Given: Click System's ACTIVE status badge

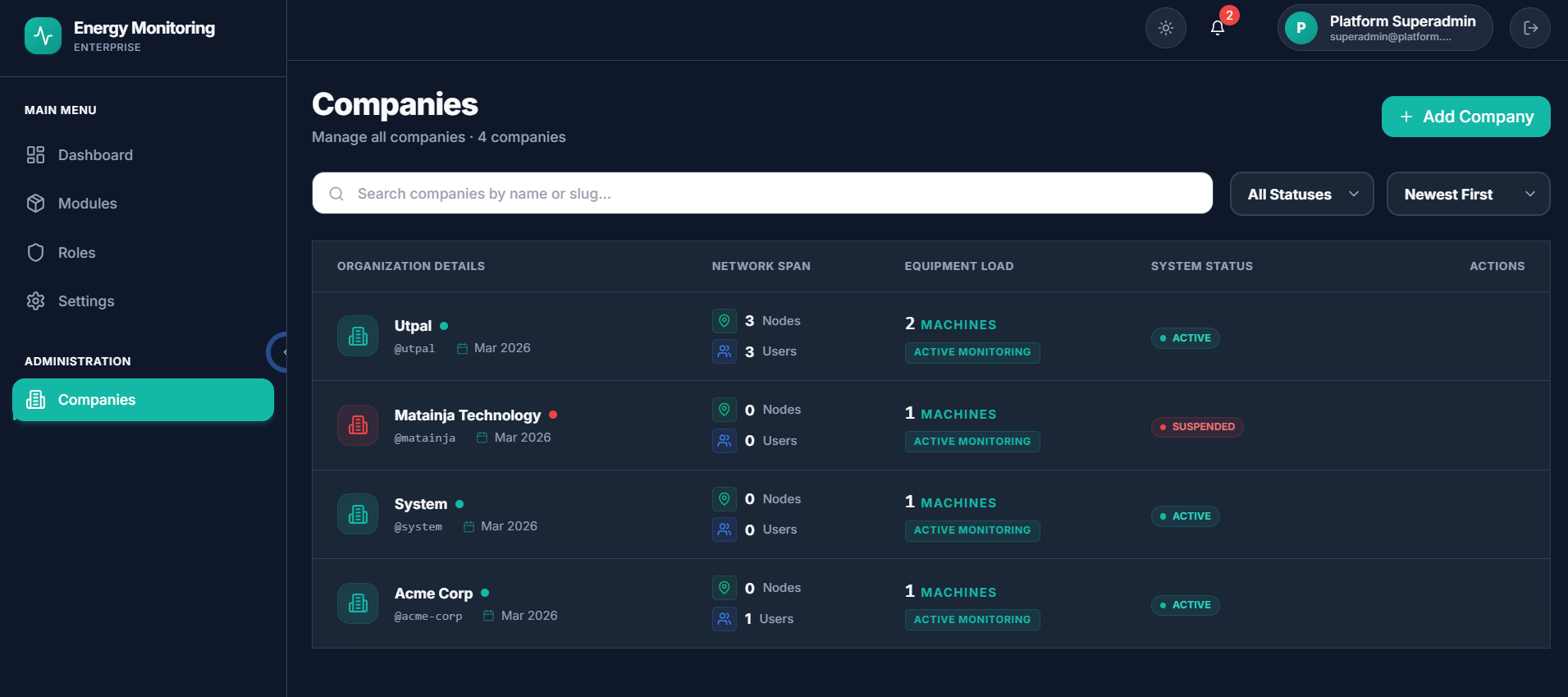Looking at the screenshot, I should click(x=1185, y=516).
